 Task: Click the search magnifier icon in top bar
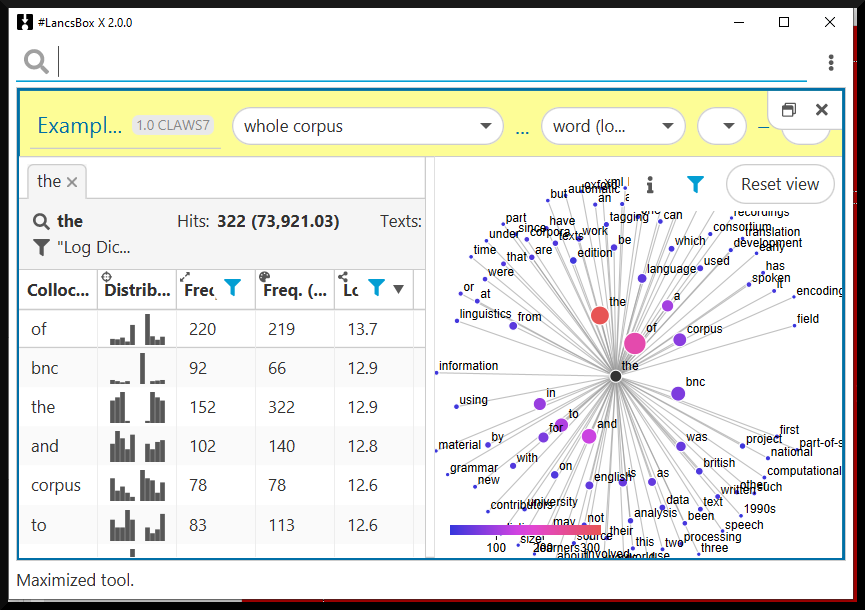tap(36, 62)
